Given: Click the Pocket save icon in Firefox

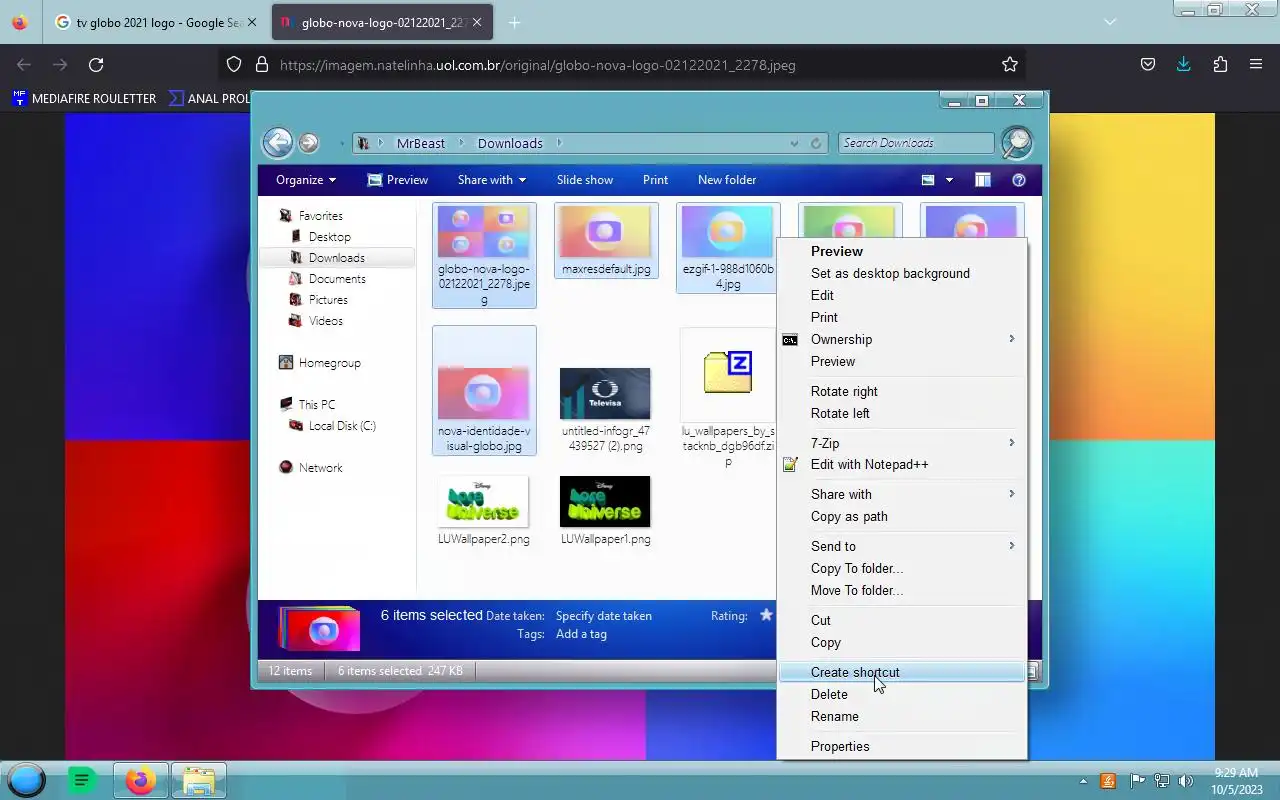Looking at the screenshot, I should [x=1148, y=65].
